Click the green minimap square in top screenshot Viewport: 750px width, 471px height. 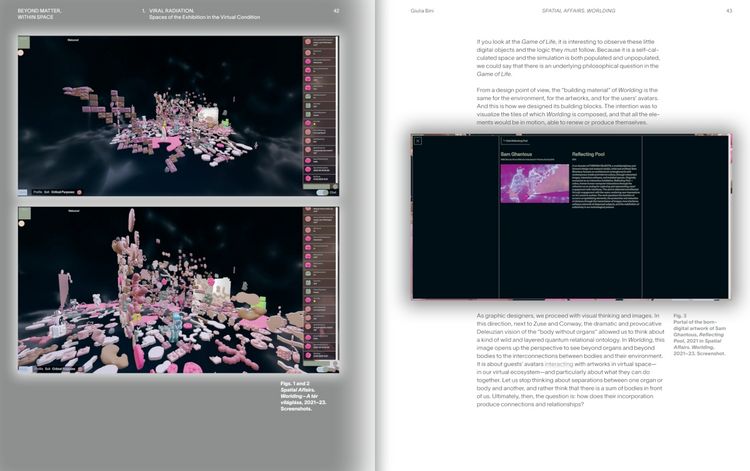(24, 43)
